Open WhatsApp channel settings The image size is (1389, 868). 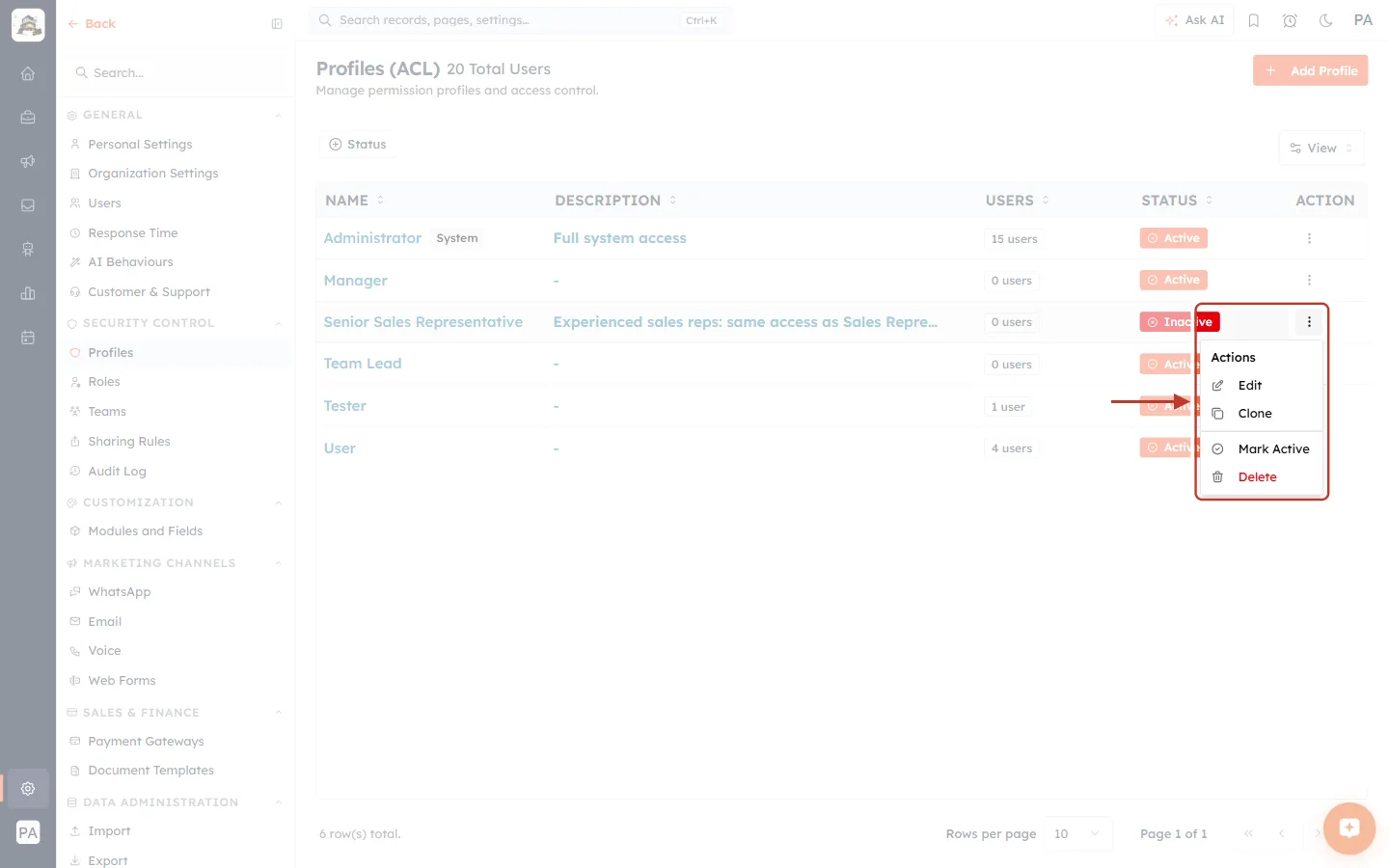[119, 592]
